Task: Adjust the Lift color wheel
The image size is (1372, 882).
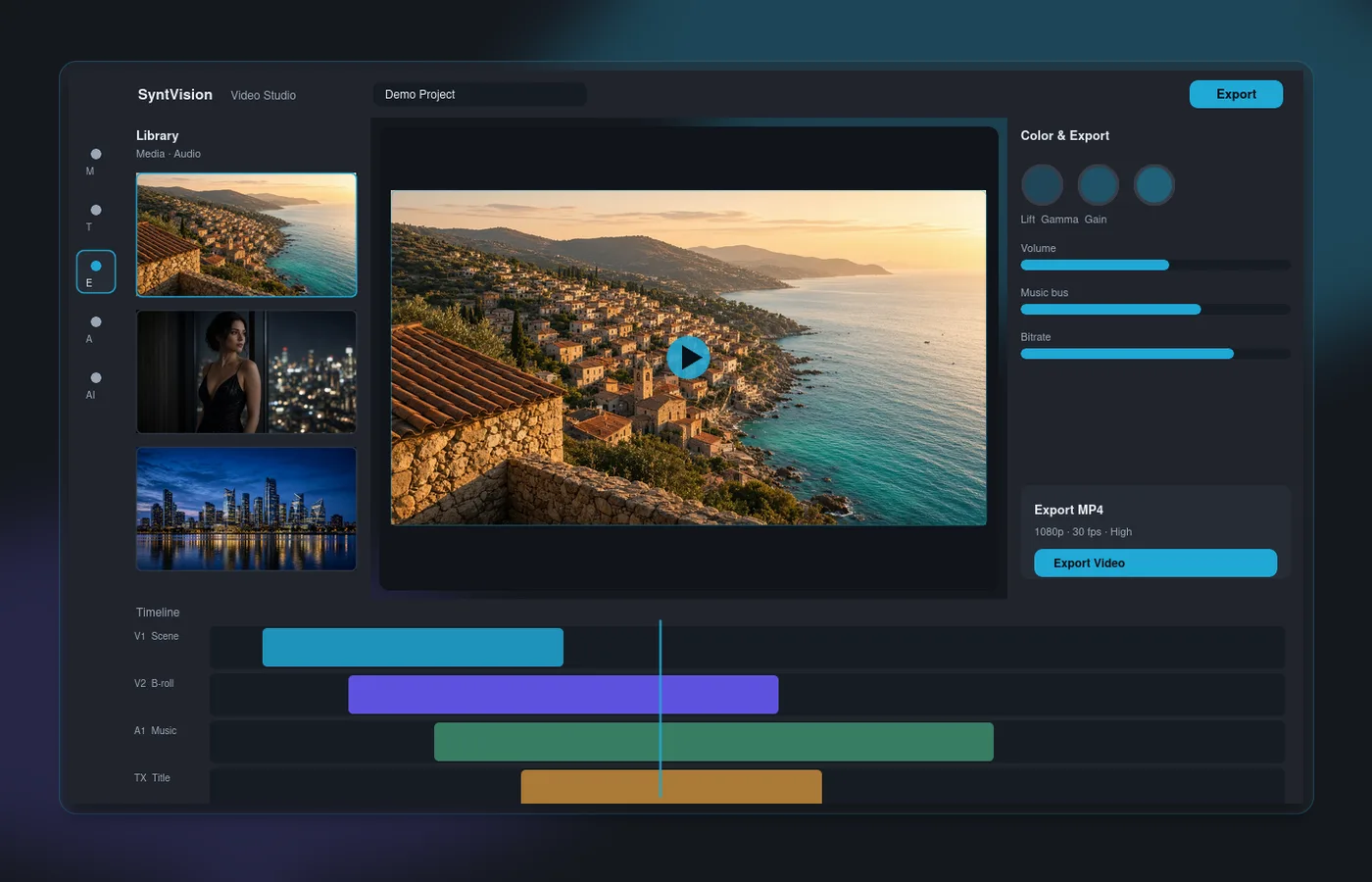Action: click(x=1042, y=184)
